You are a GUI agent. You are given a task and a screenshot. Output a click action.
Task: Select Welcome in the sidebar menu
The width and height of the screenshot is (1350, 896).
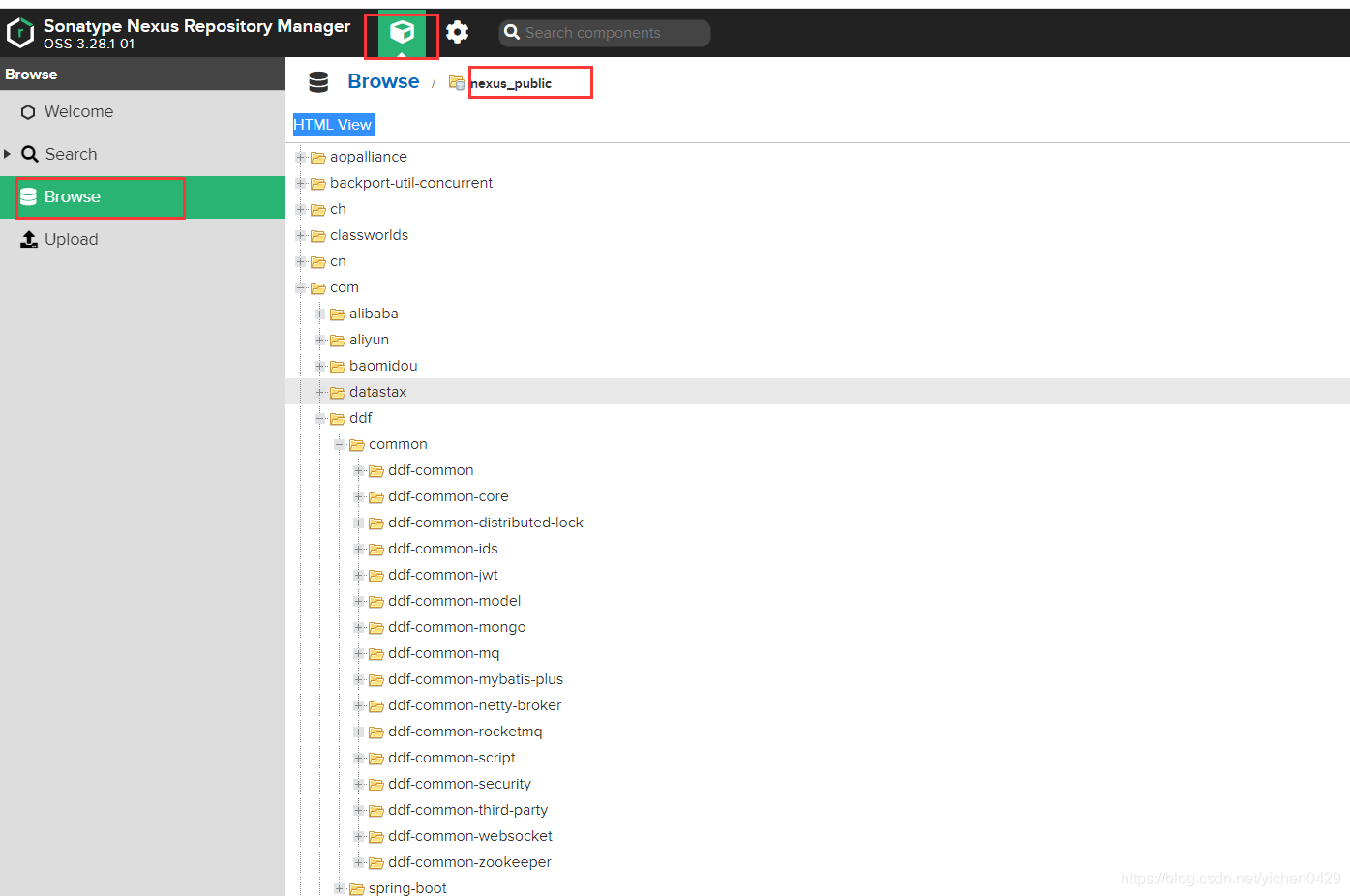(142, 112)
